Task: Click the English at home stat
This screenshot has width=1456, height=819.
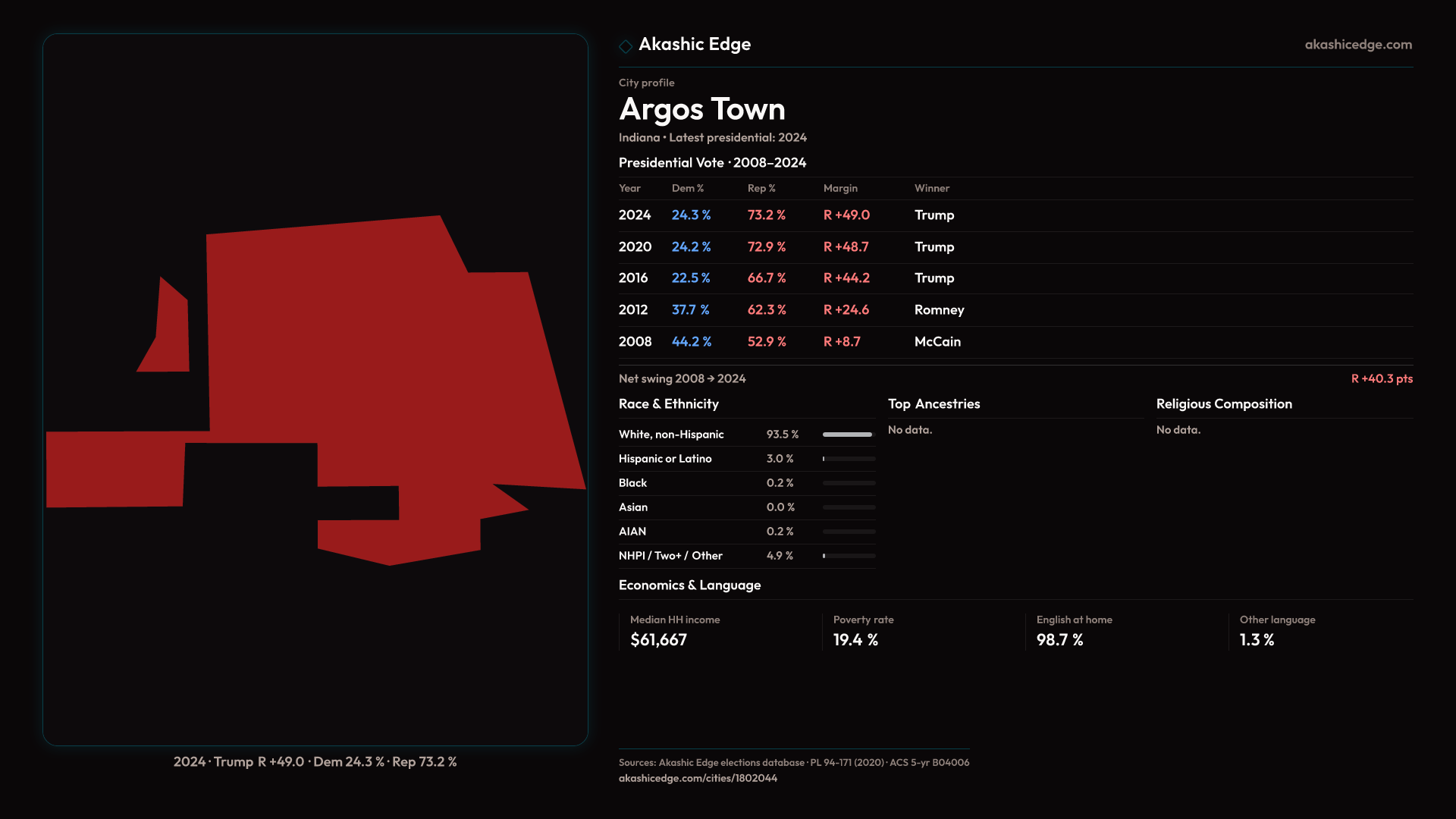Action: 1074,631
